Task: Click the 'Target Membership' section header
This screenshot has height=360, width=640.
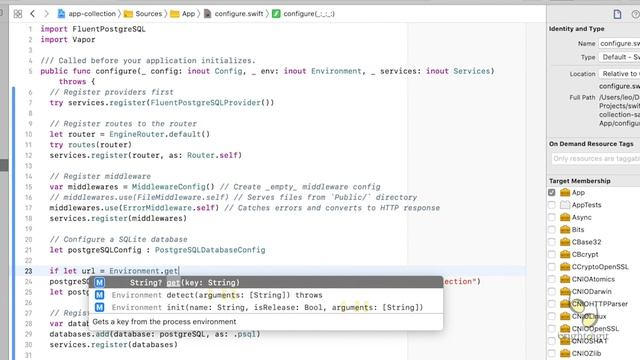Action: coord(580,181)
